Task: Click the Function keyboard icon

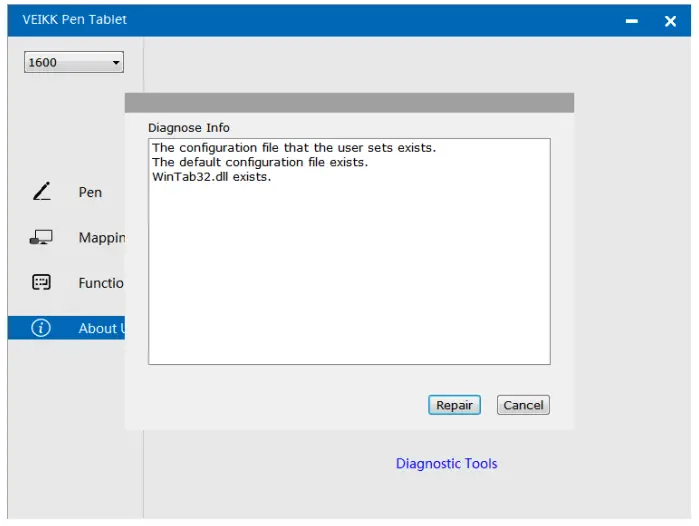Action: click(x=41, y=283)
